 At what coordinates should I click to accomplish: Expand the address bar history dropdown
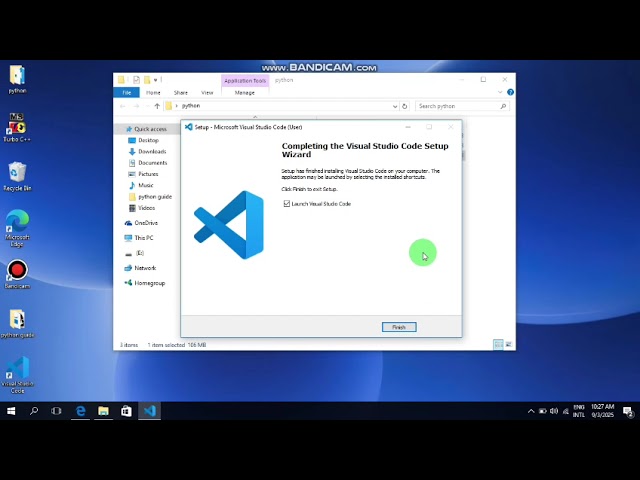395,106
